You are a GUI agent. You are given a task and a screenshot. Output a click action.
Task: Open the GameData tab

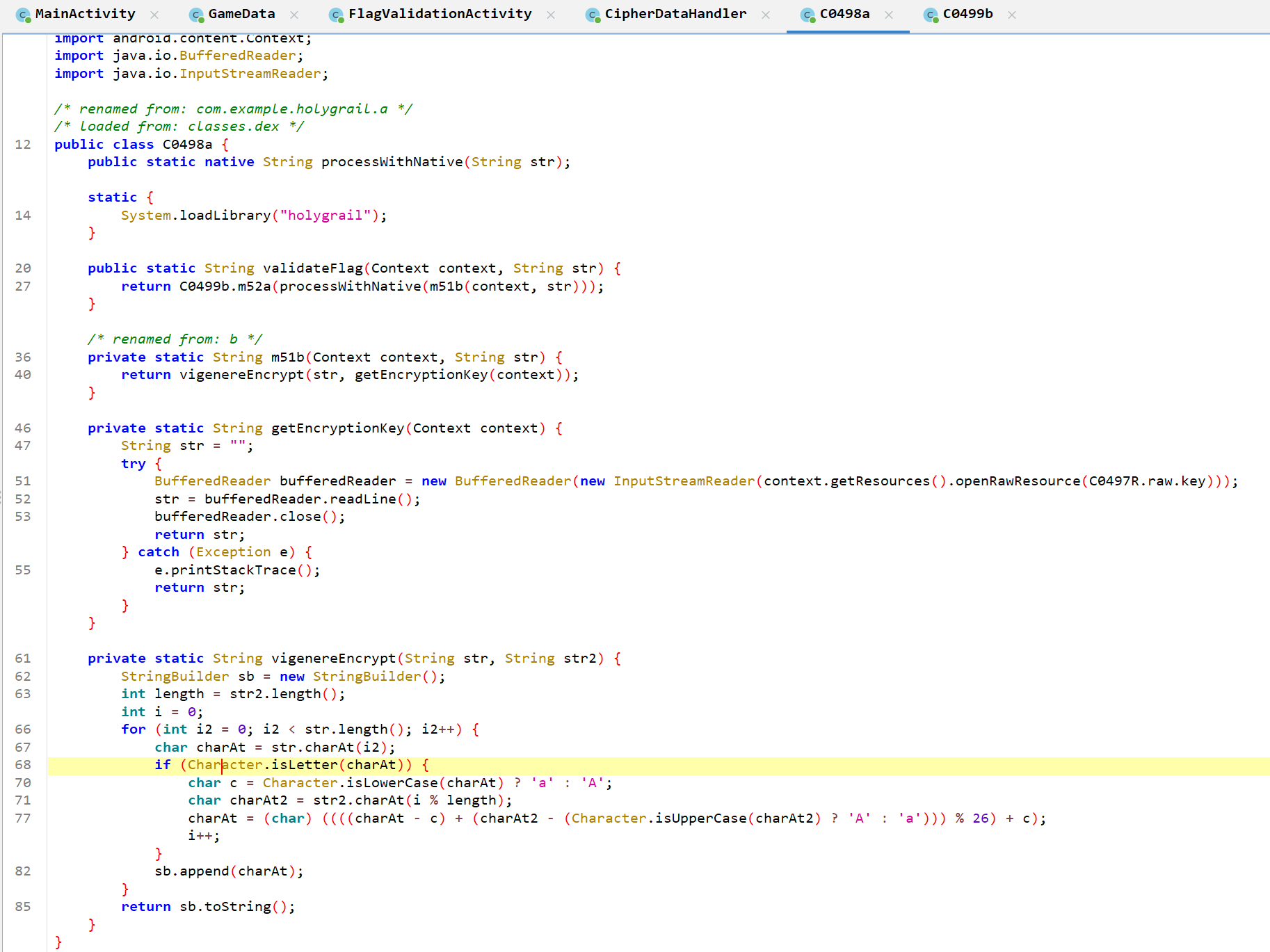[x=241, y=14]
